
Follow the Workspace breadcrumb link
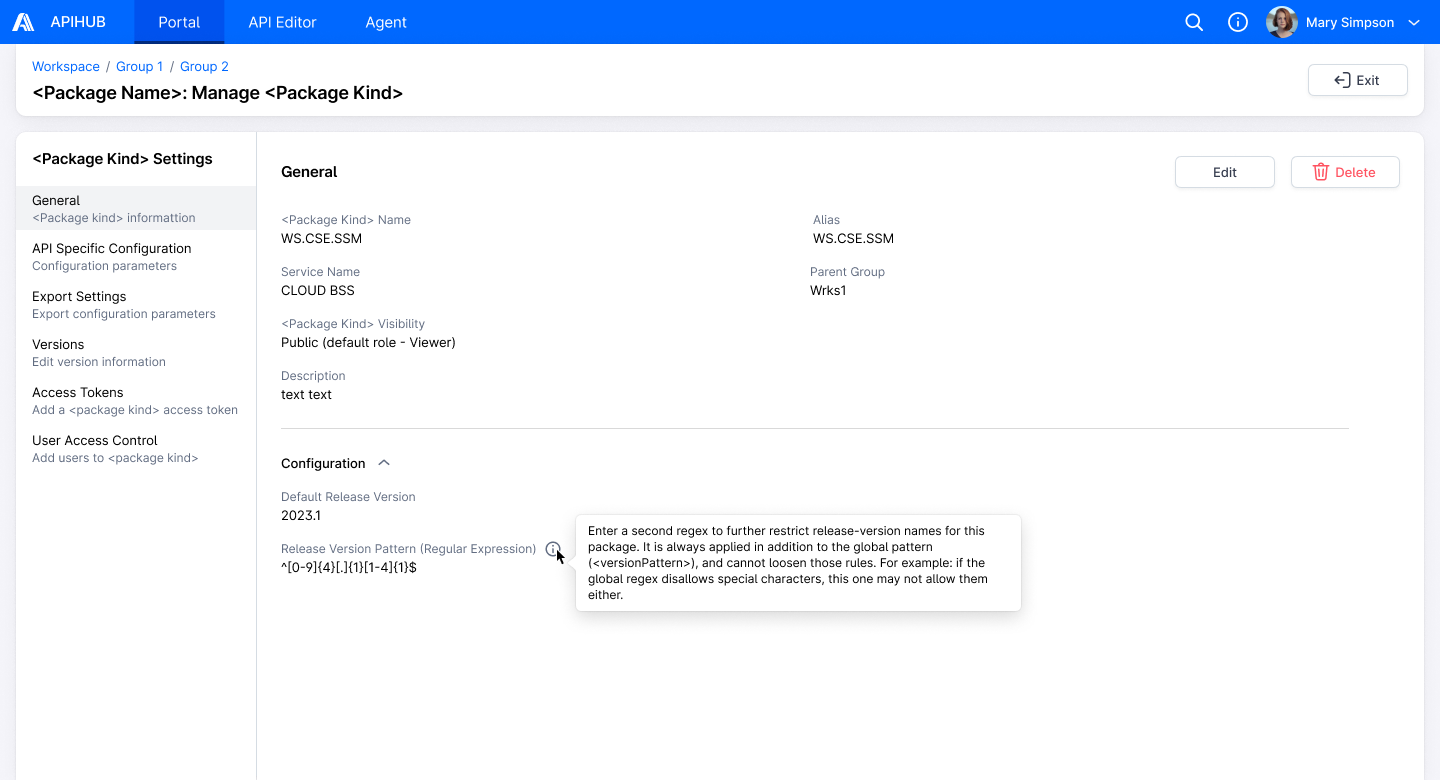tap(66, 66)
